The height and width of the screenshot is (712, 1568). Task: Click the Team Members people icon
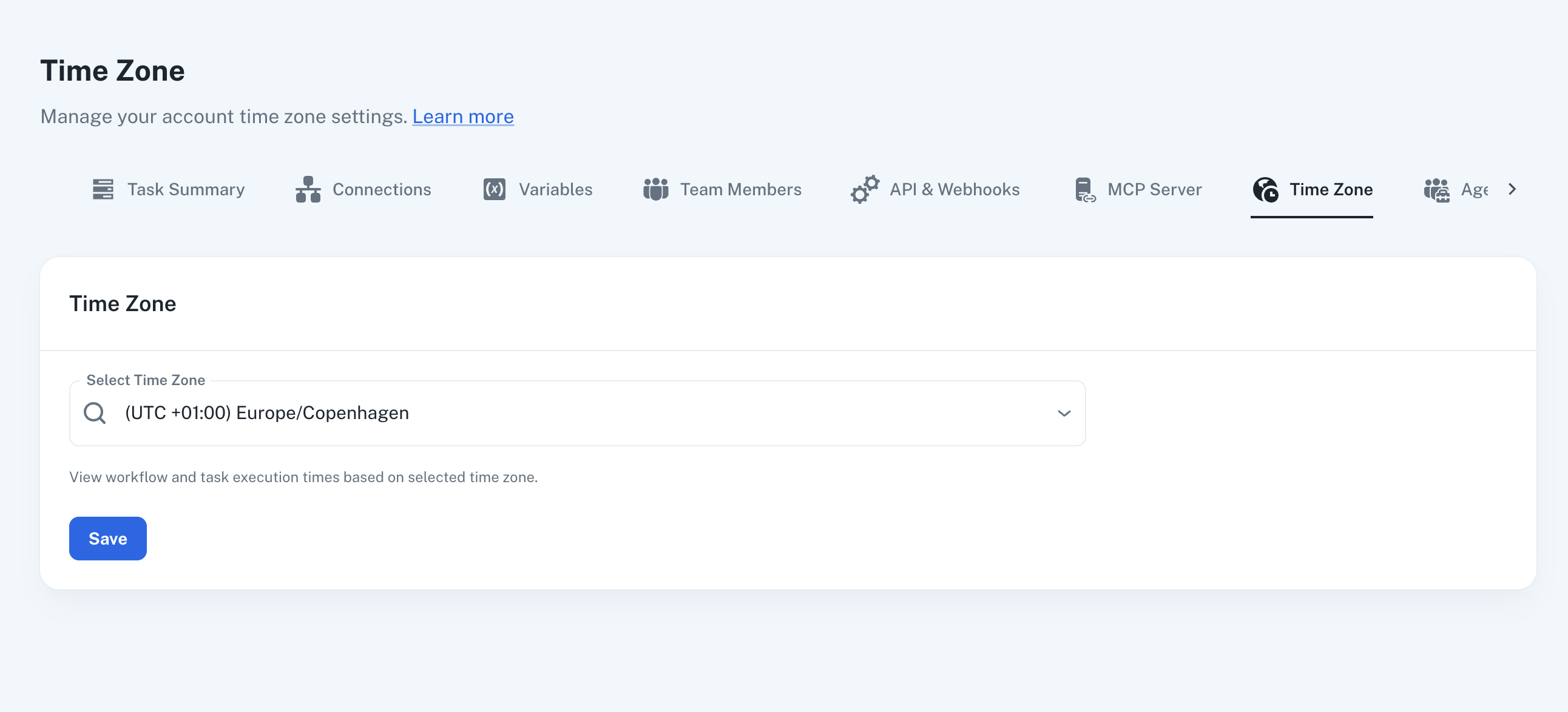pyautogui.click(x=655, y=189)
